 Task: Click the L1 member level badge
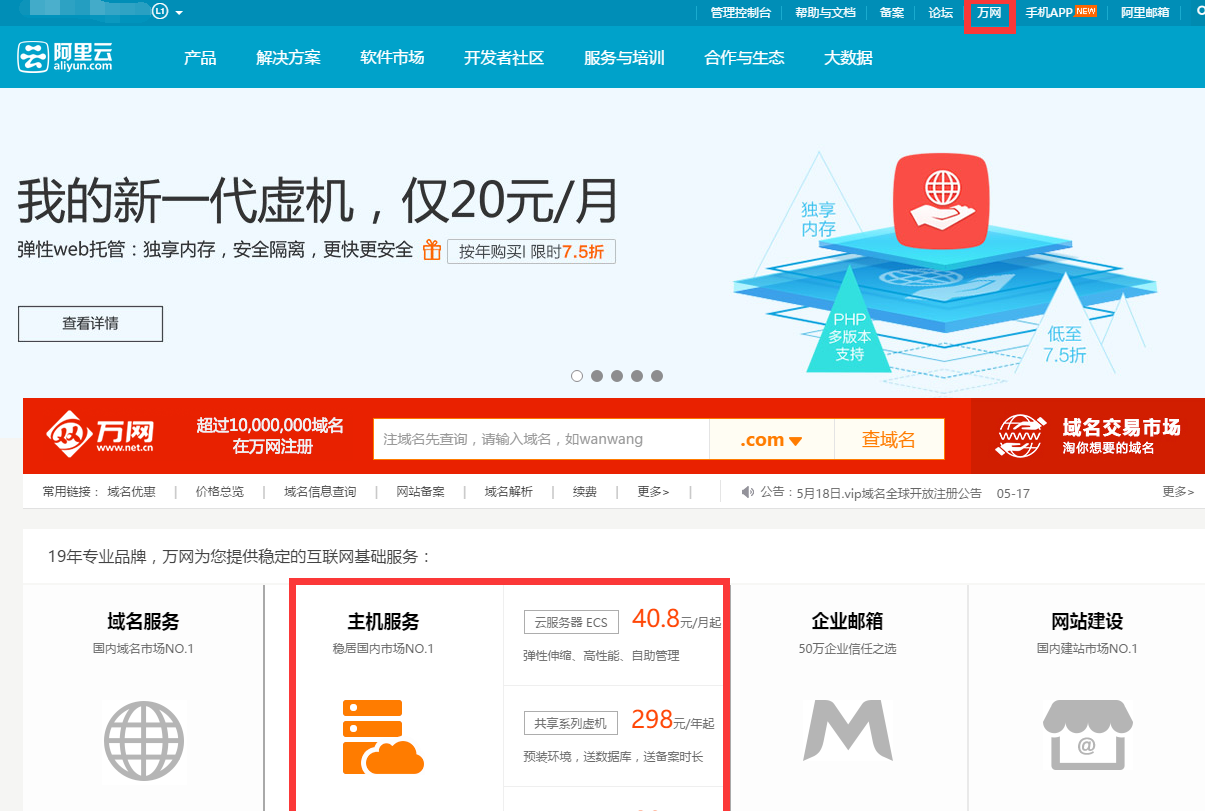click(x=160, y=12)
